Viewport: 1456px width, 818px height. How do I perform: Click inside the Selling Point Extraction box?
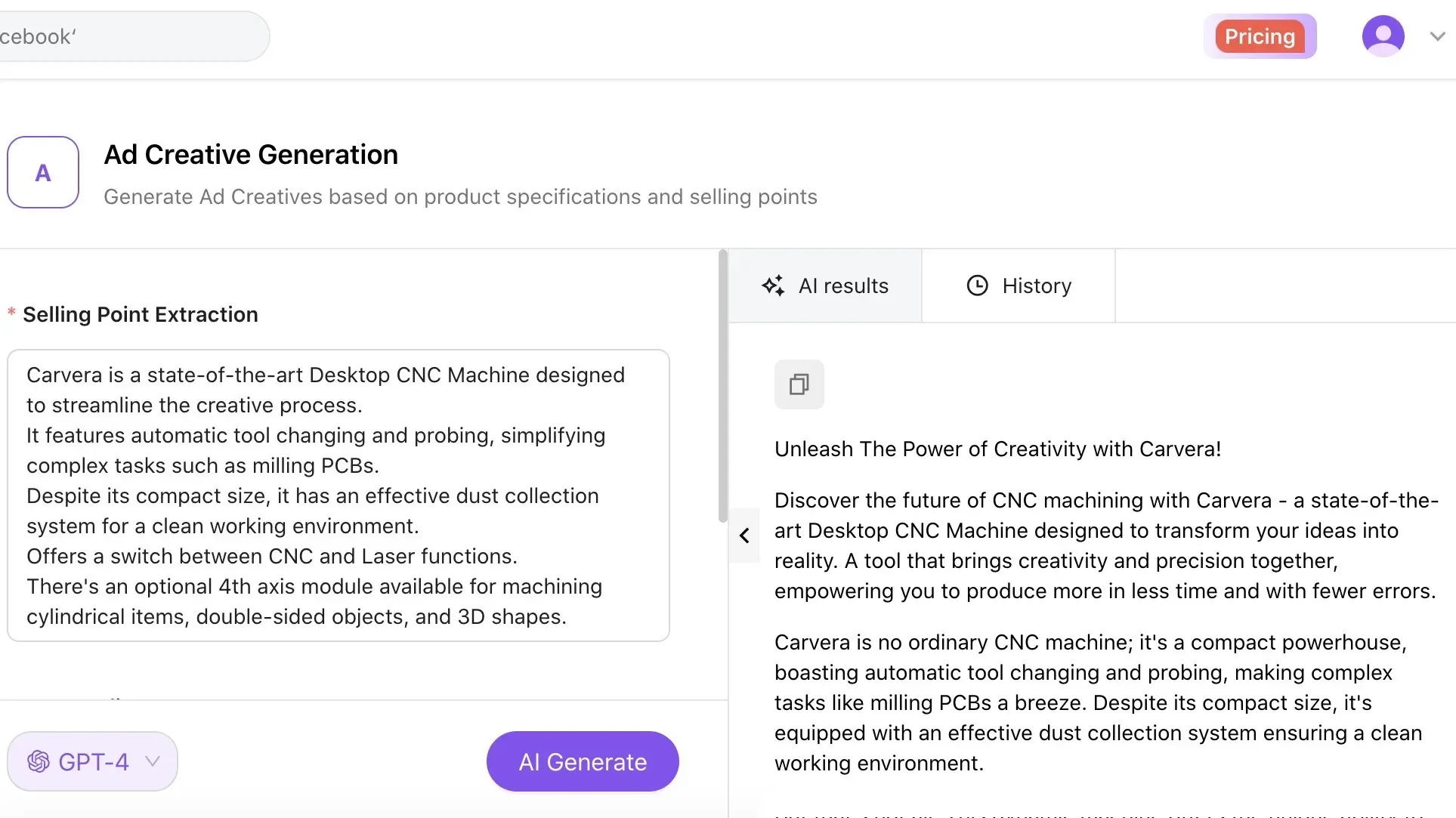pos(338,495)
